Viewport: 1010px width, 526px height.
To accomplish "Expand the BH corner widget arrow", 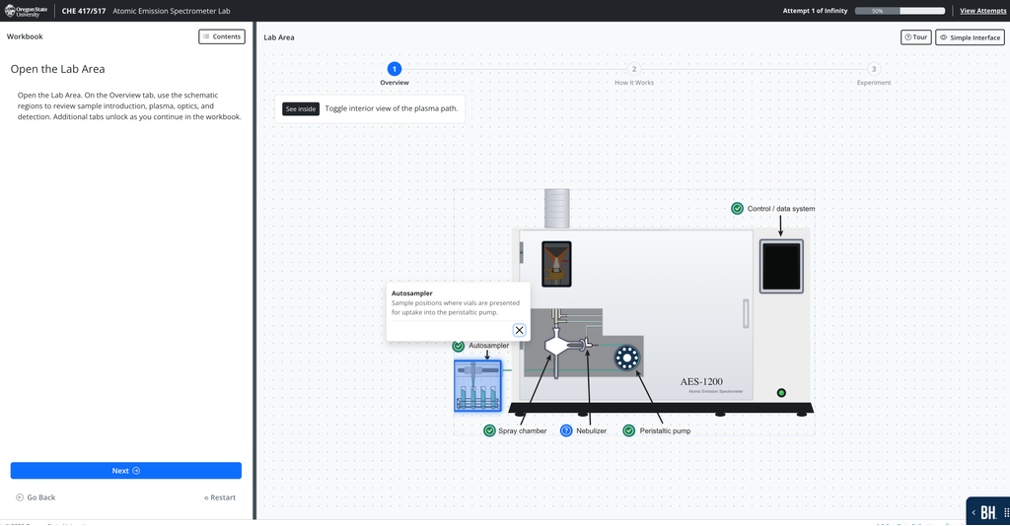I will pyautogui.click(x=973, y=512).
